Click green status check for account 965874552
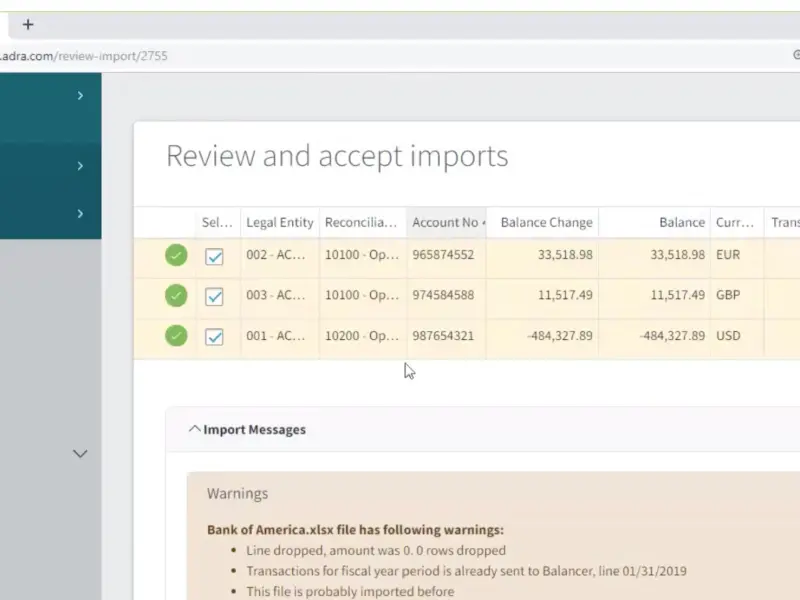The width and height of the screenshot is (800, 600). click(x=176, y=255)
